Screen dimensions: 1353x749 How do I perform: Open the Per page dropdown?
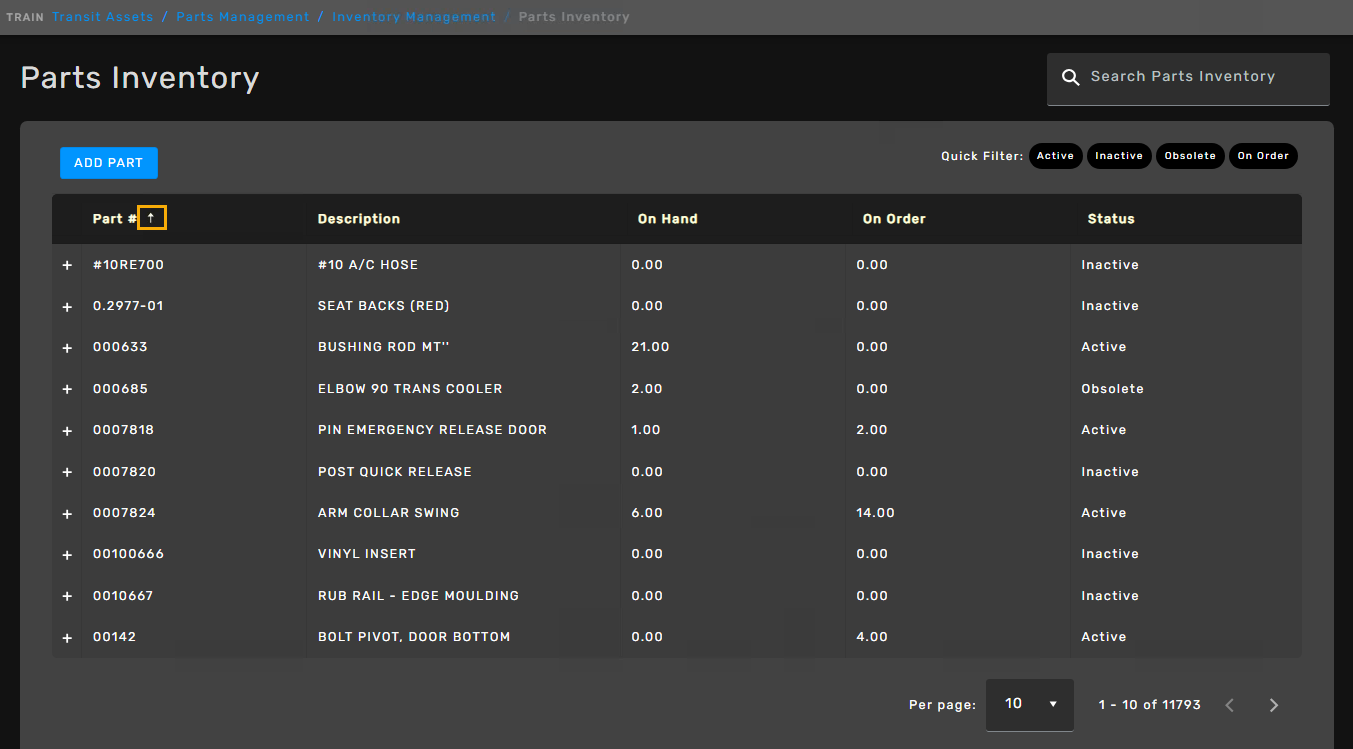pyautogui.click(x=1029, y=704)
